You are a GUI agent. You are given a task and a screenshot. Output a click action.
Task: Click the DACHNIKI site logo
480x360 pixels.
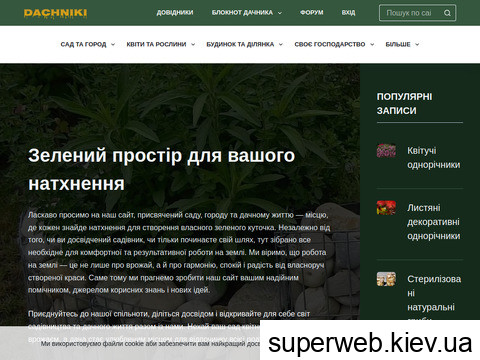[x=55, y=13]
